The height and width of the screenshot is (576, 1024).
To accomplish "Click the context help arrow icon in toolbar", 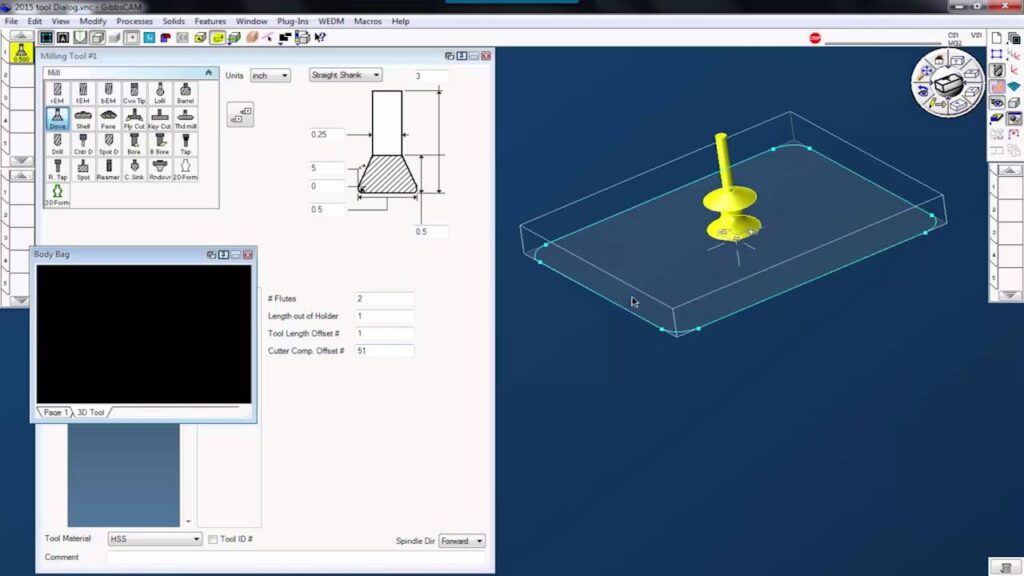I will tap(320, 38).
